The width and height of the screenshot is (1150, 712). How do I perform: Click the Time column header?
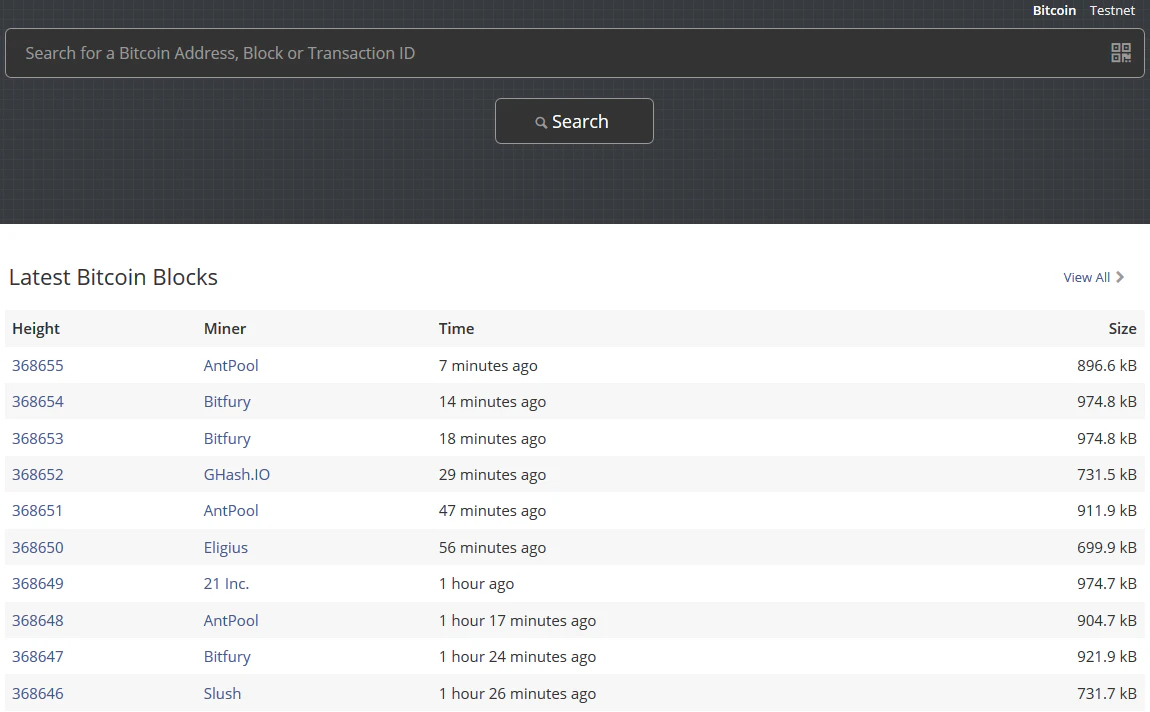point(456,329)
